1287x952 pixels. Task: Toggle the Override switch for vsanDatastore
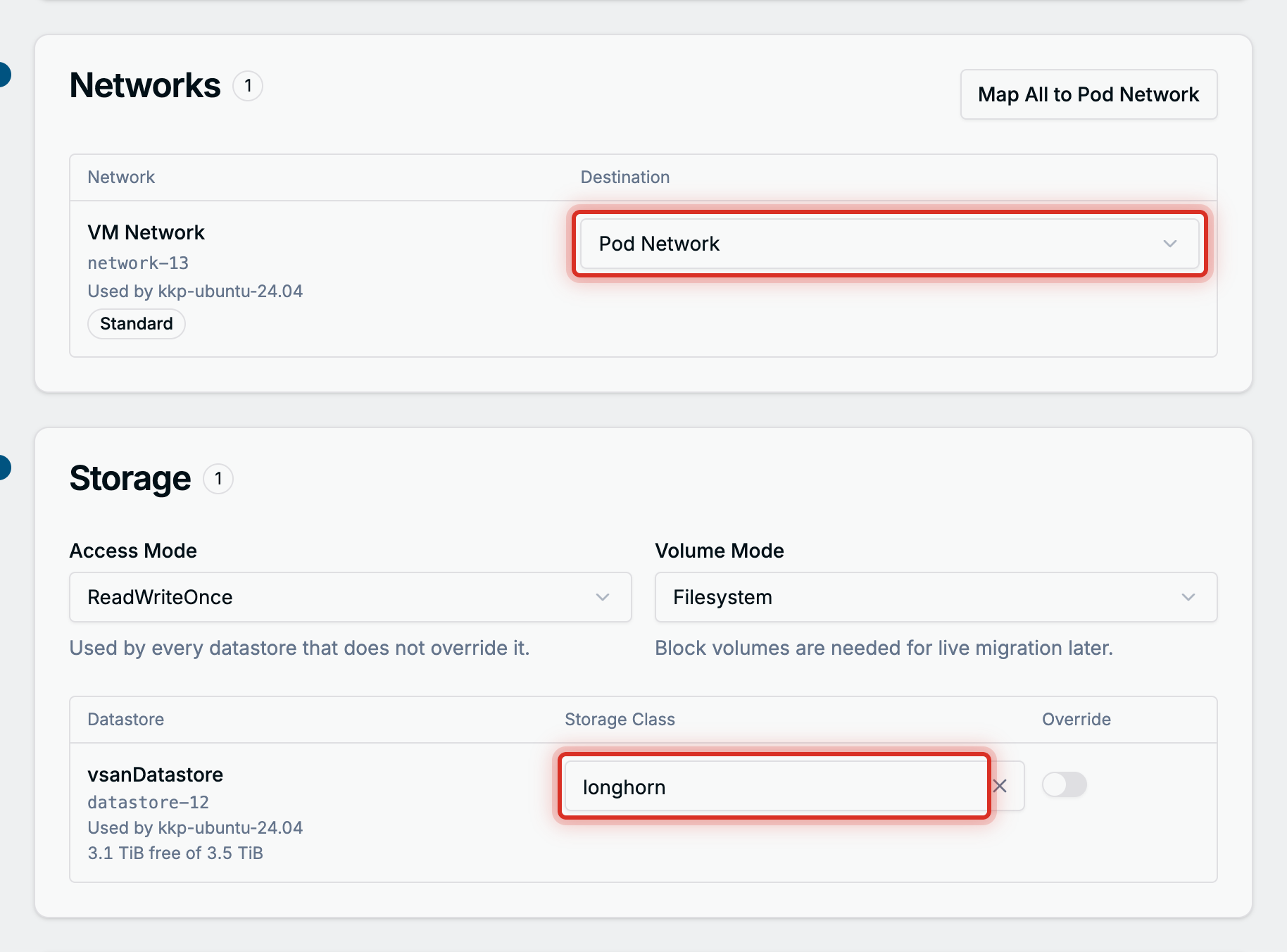pos(1065,784)
